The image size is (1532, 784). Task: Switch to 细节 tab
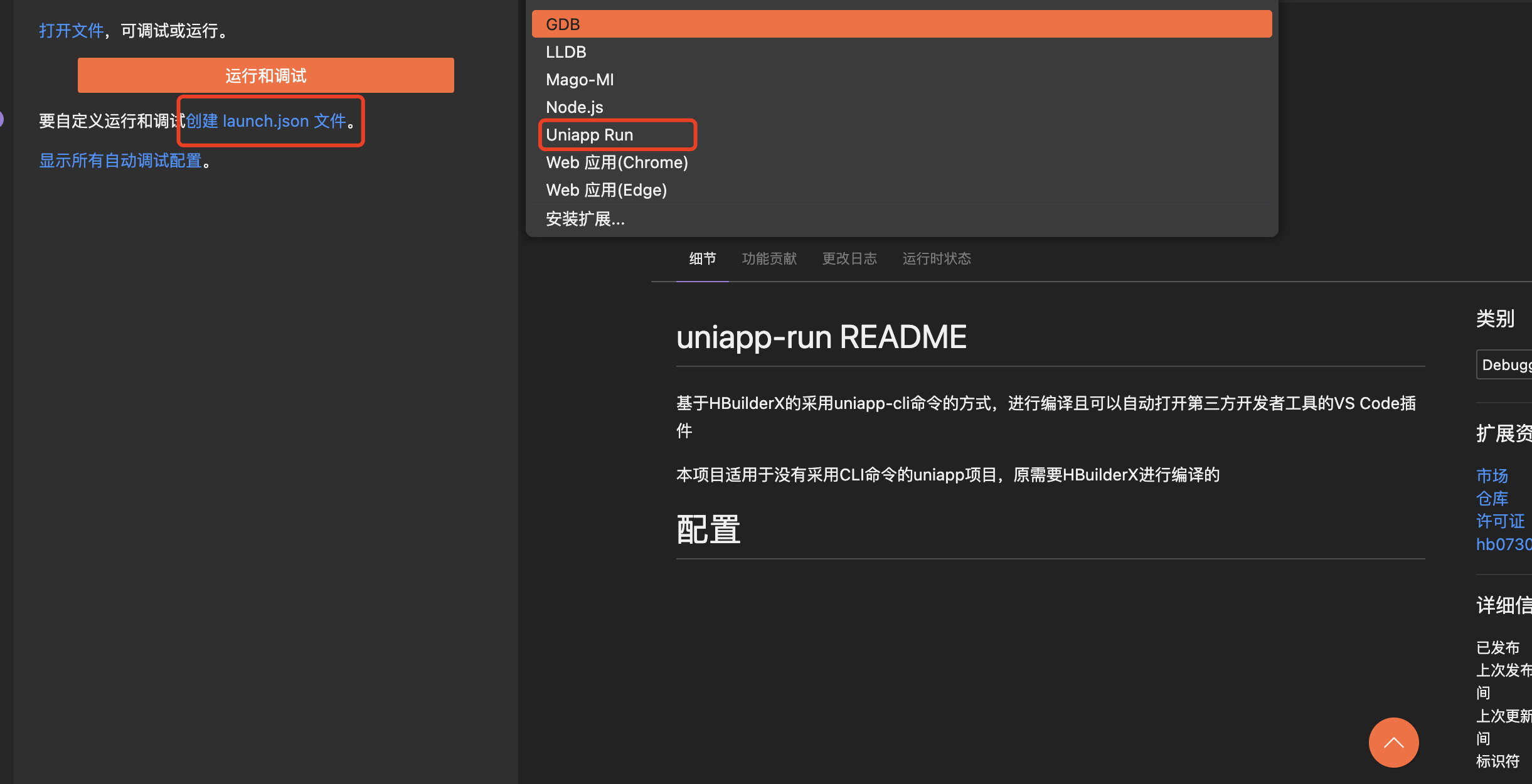(x=703, y=259)
